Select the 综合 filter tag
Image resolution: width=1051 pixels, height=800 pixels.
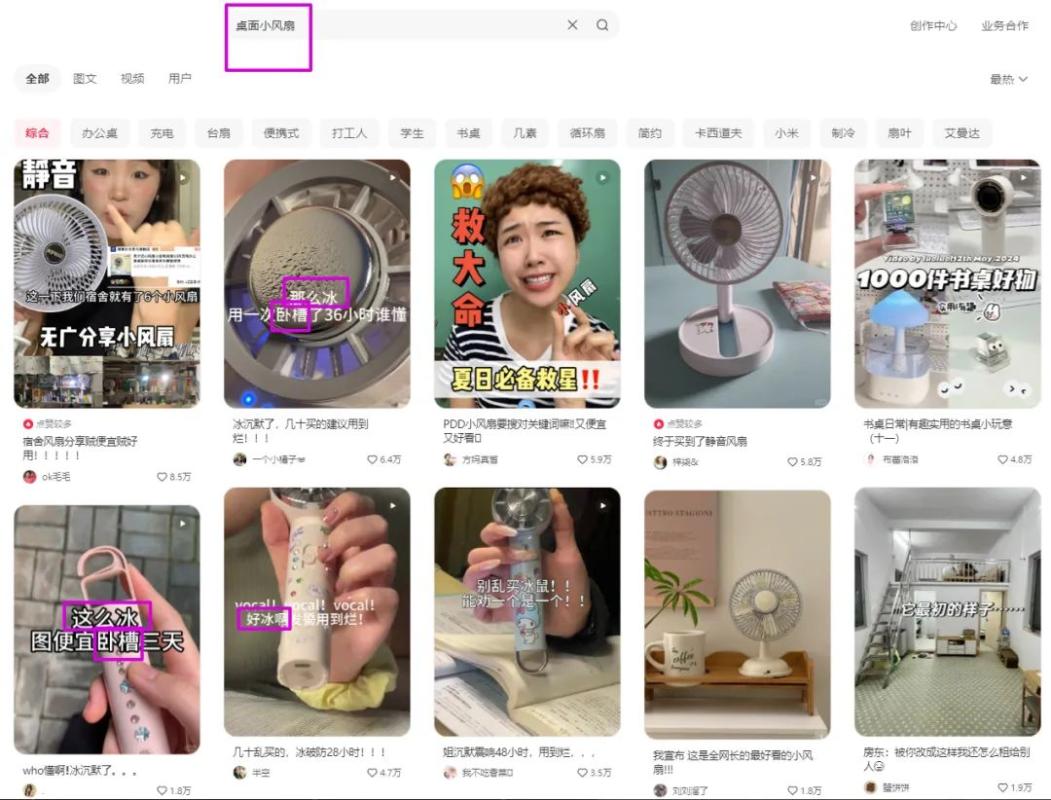click(x=38, y=133)
